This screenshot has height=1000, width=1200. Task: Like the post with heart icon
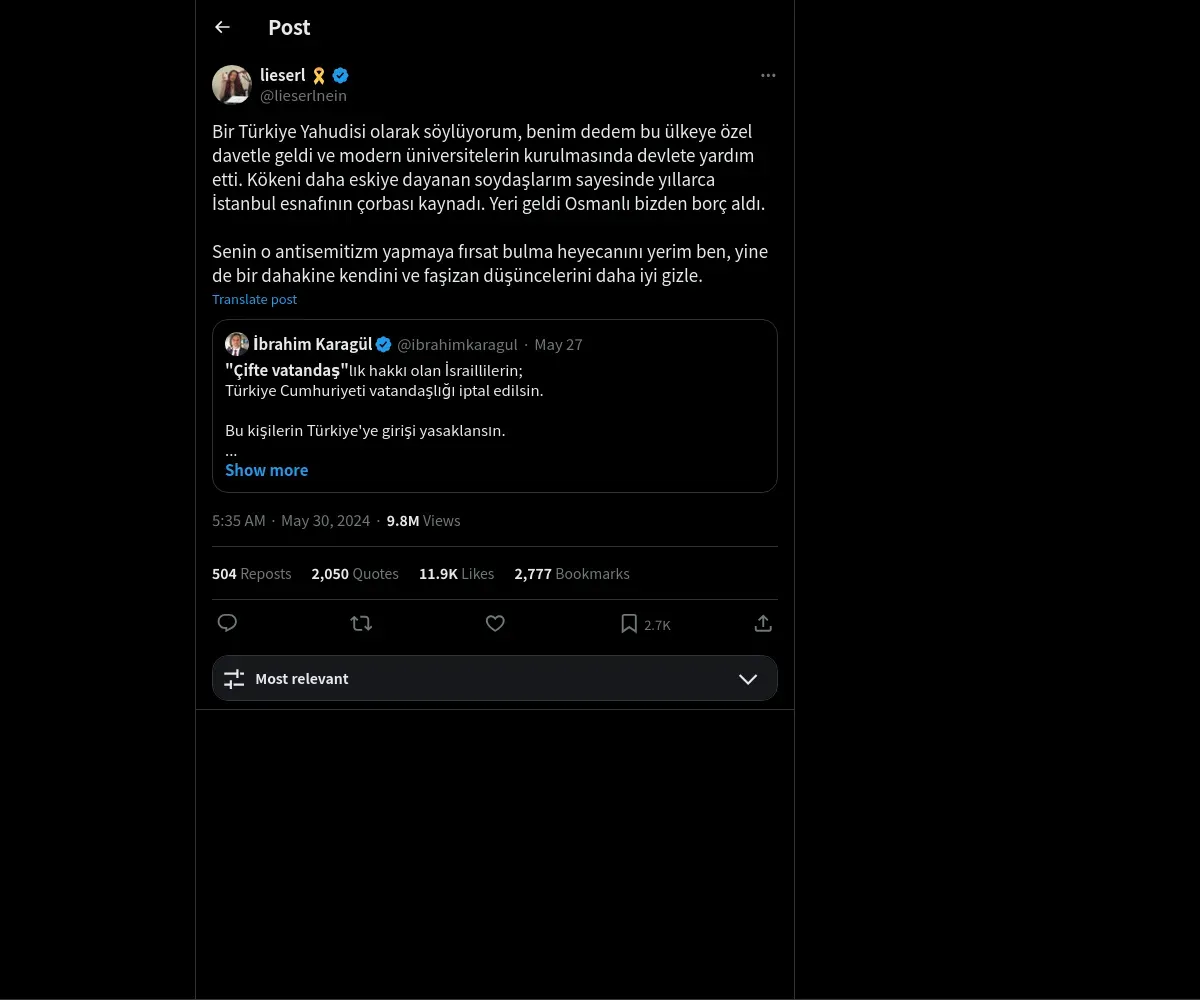click(495, 623)
